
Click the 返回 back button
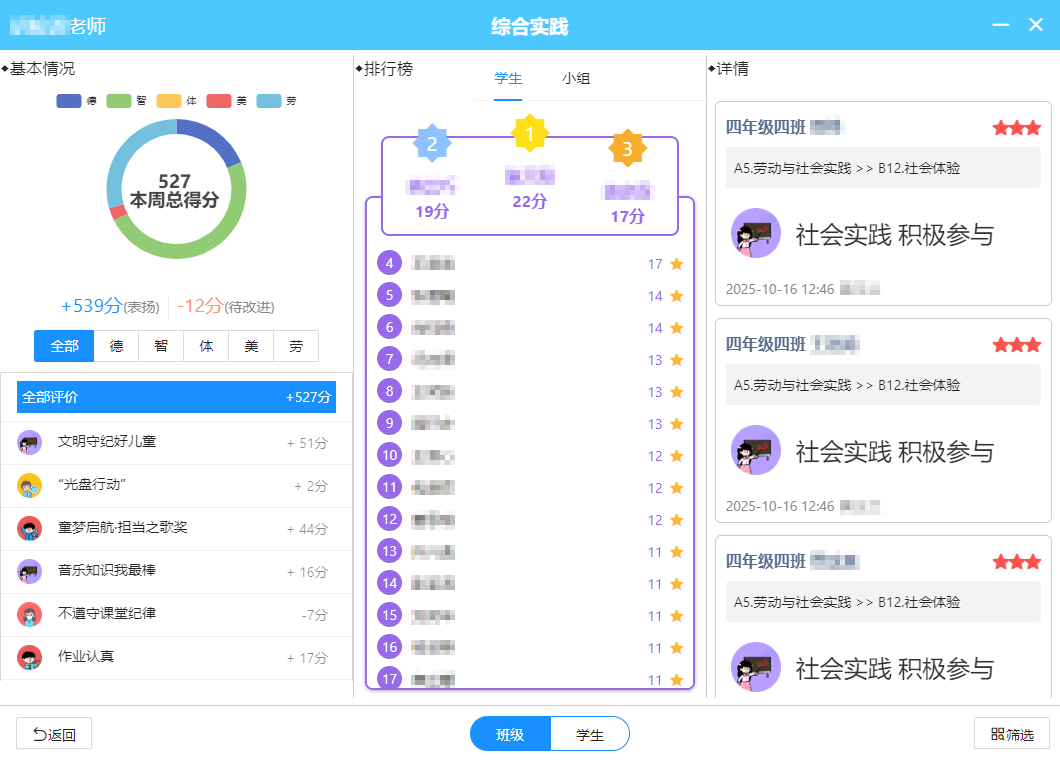54,734
